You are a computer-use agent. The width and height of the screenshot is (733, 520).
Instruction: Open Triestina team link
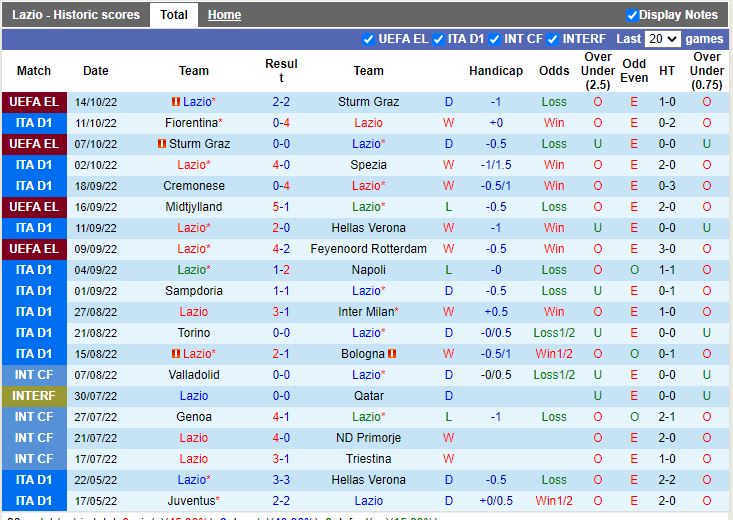368,459
